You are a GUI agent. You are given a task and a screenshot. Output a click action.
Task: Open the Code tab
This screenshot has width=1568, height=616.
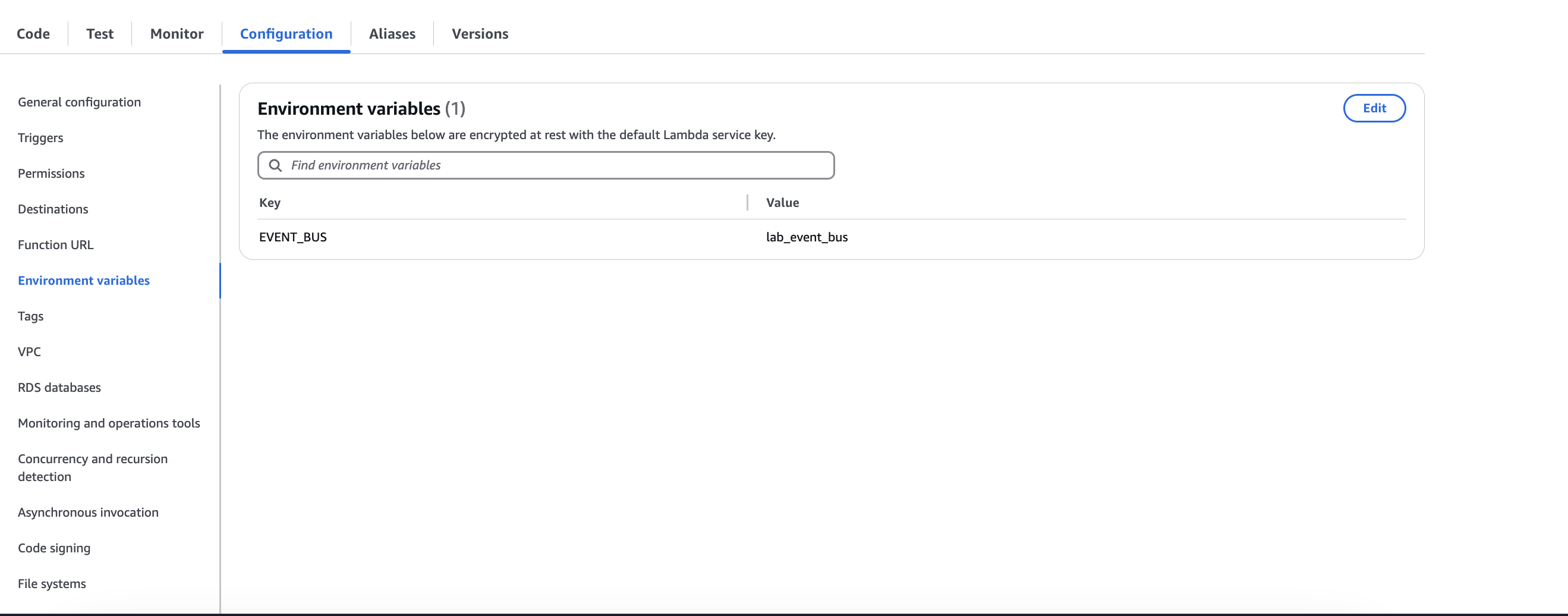tap(33, 33)
